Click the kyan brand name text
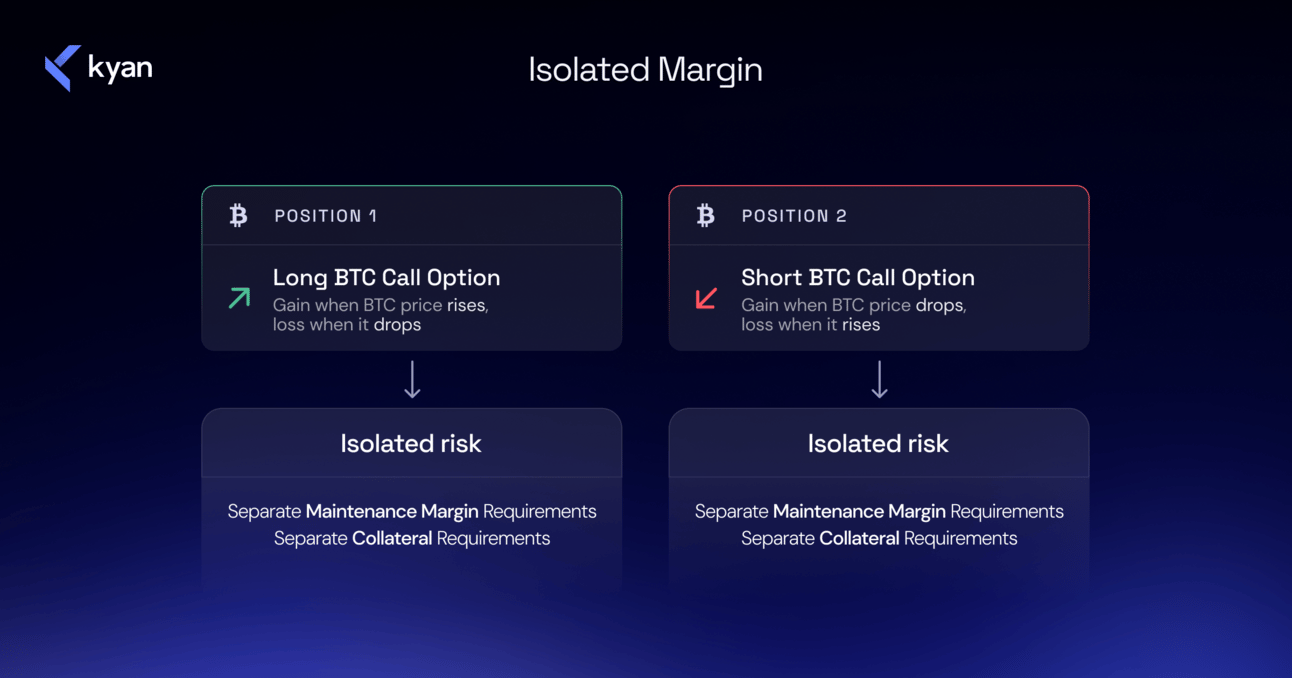 [x=120, y=68]
